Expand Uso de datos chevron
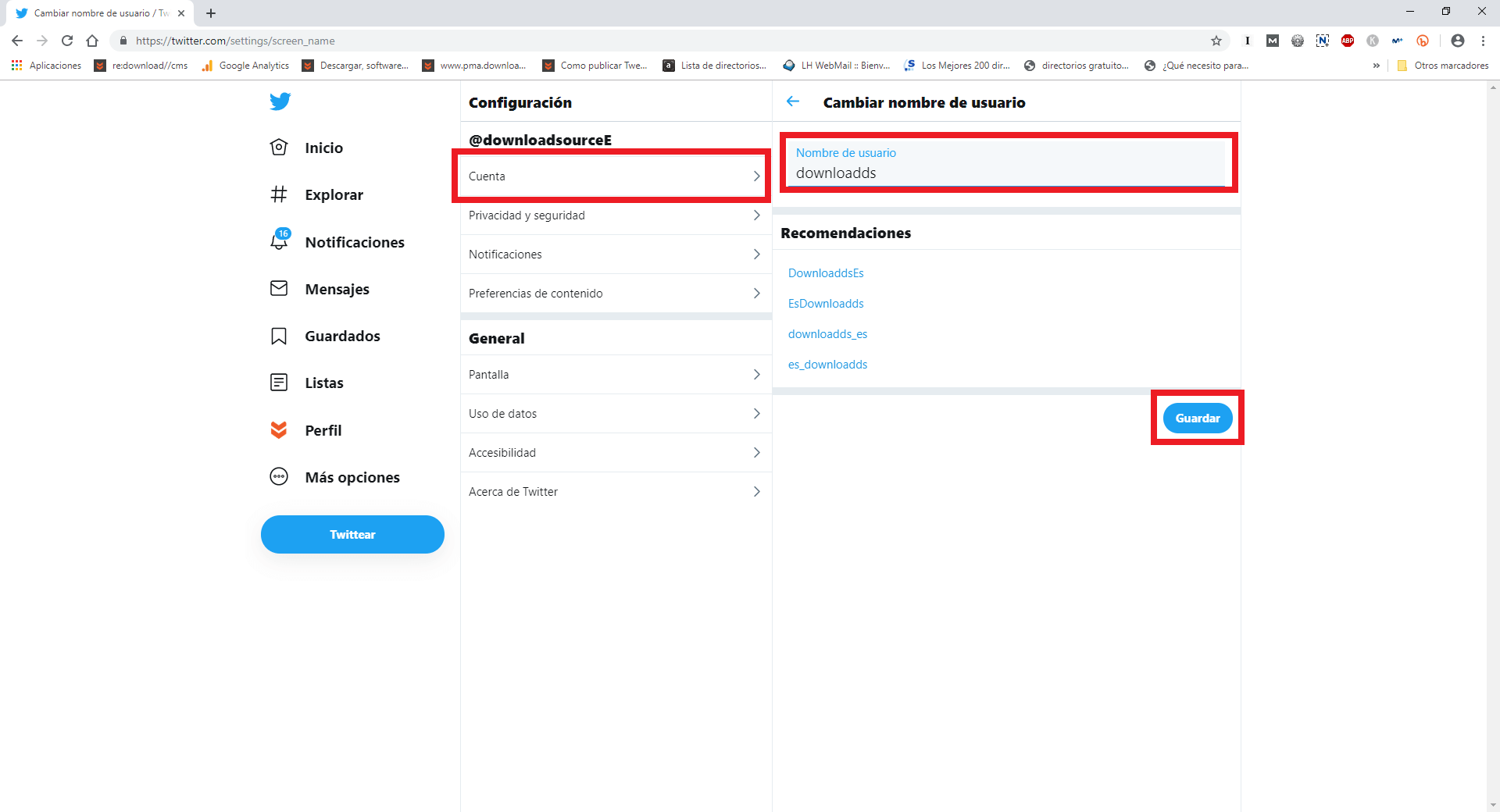The image size is (1500, 812). (x=756, y=414)
